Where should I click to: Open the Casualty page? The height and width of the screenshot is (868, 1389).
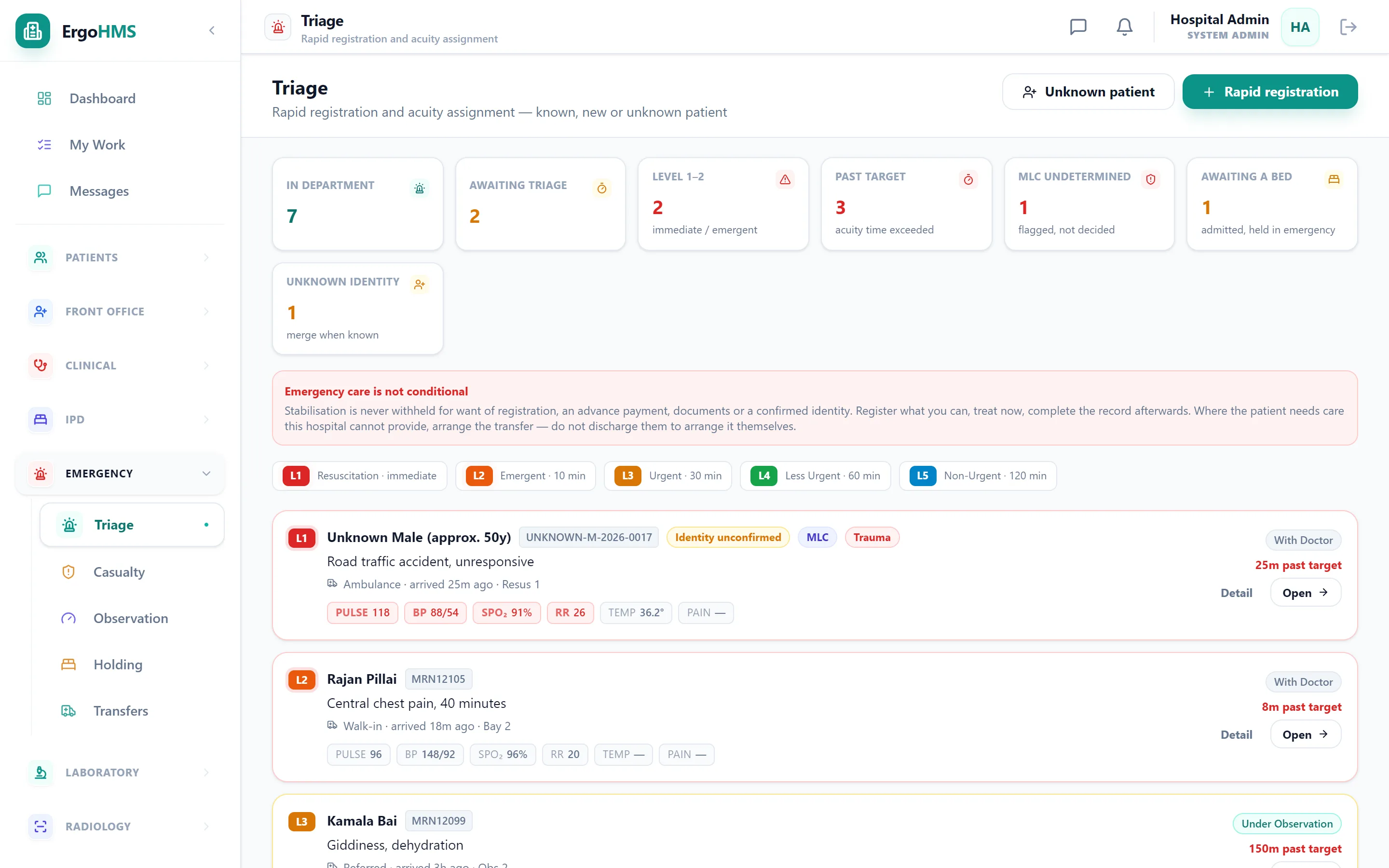pos(132,572)
